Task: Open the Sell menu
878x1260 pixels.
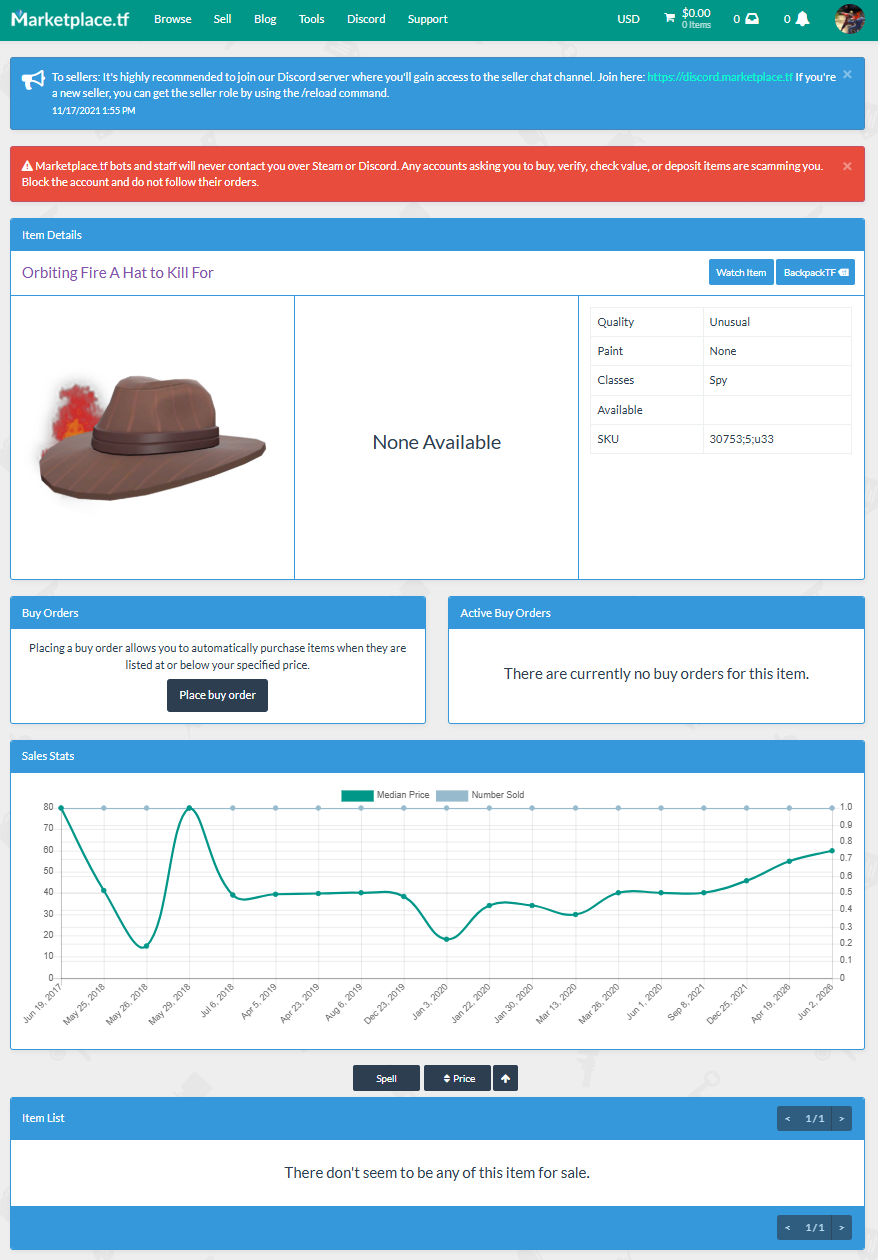Action: click(223, 19)
